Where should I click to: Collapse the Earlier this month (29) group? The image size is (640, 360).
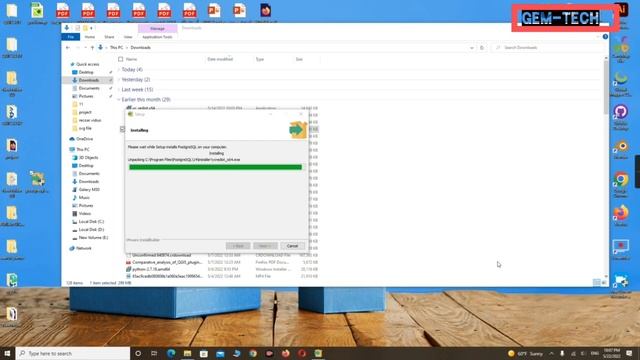point(119,100)
